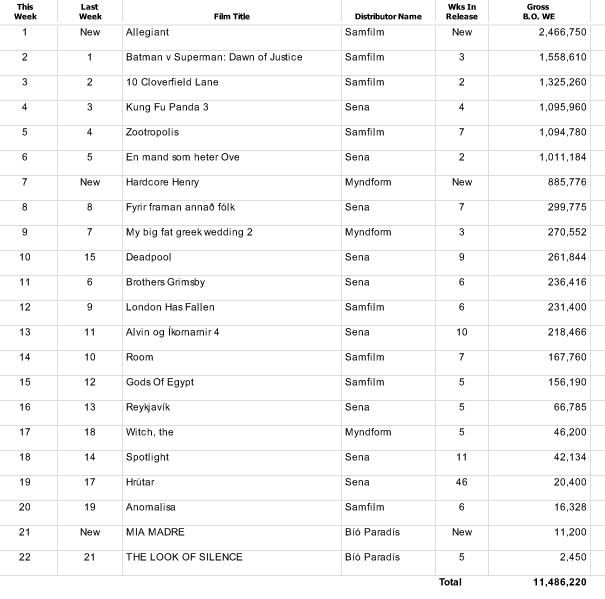This screenshot has width=605, height=599.
Task: Select Hardcore Henry in the film list
Action: (x=162, y=182)
